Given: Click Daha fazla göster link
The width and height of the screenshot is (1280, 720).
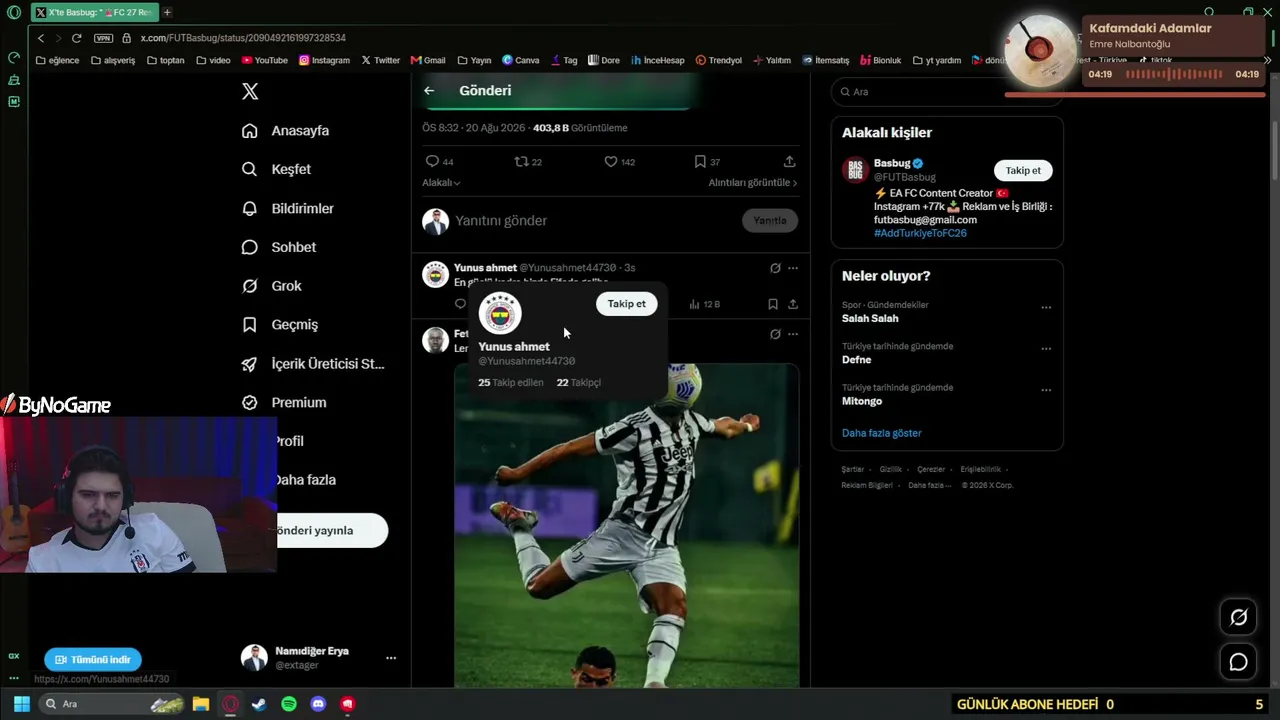Looking at the screenshot, I should coord(882,434).
